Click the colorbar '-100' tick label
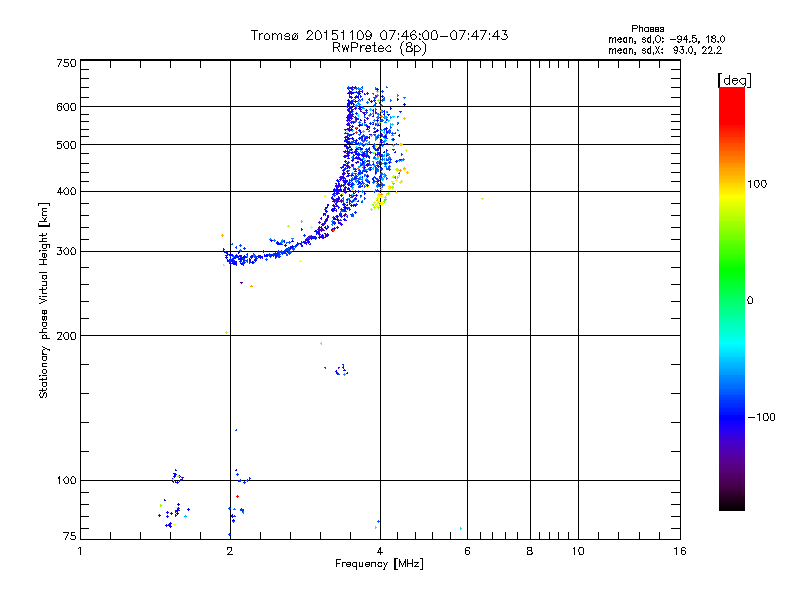 761,417
